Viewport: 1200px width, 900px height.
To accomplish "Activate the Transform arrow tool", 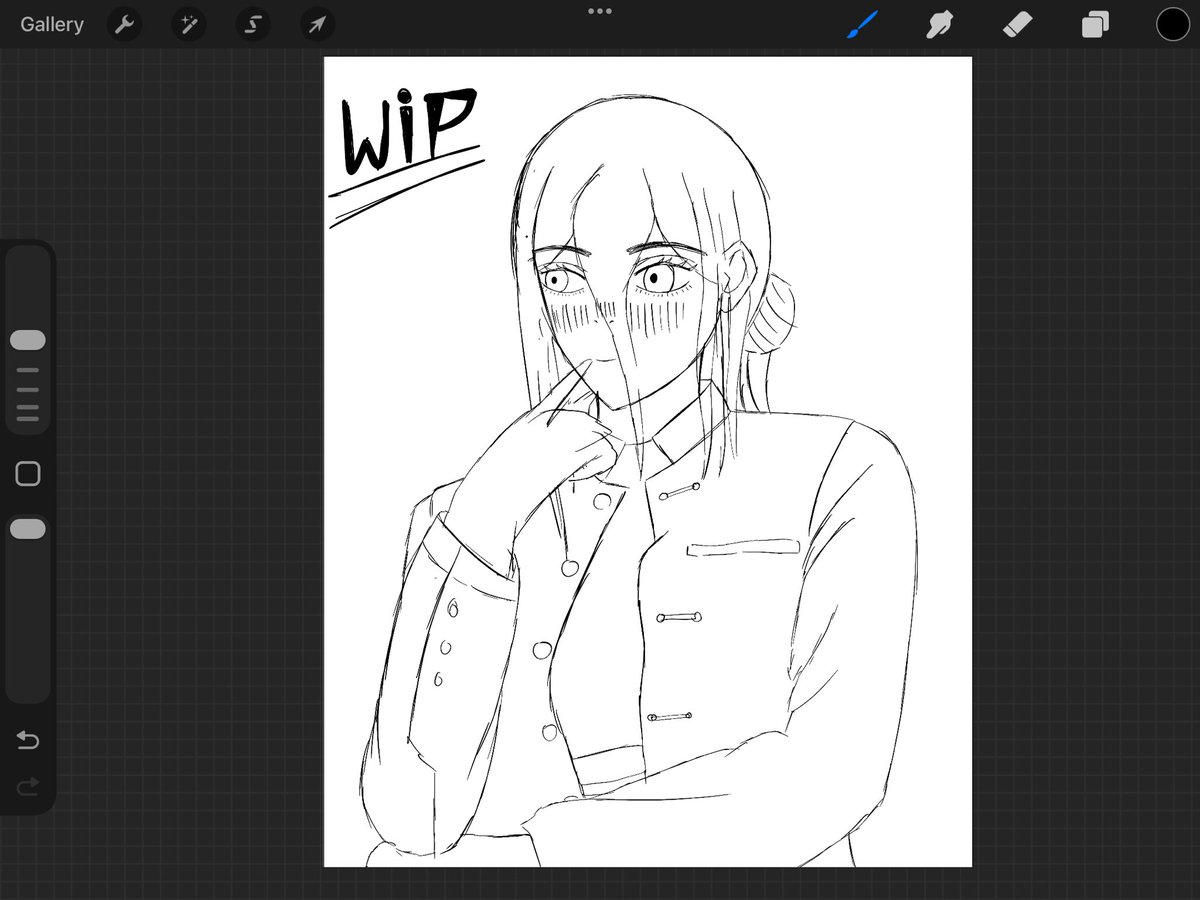I will [316, 25].
